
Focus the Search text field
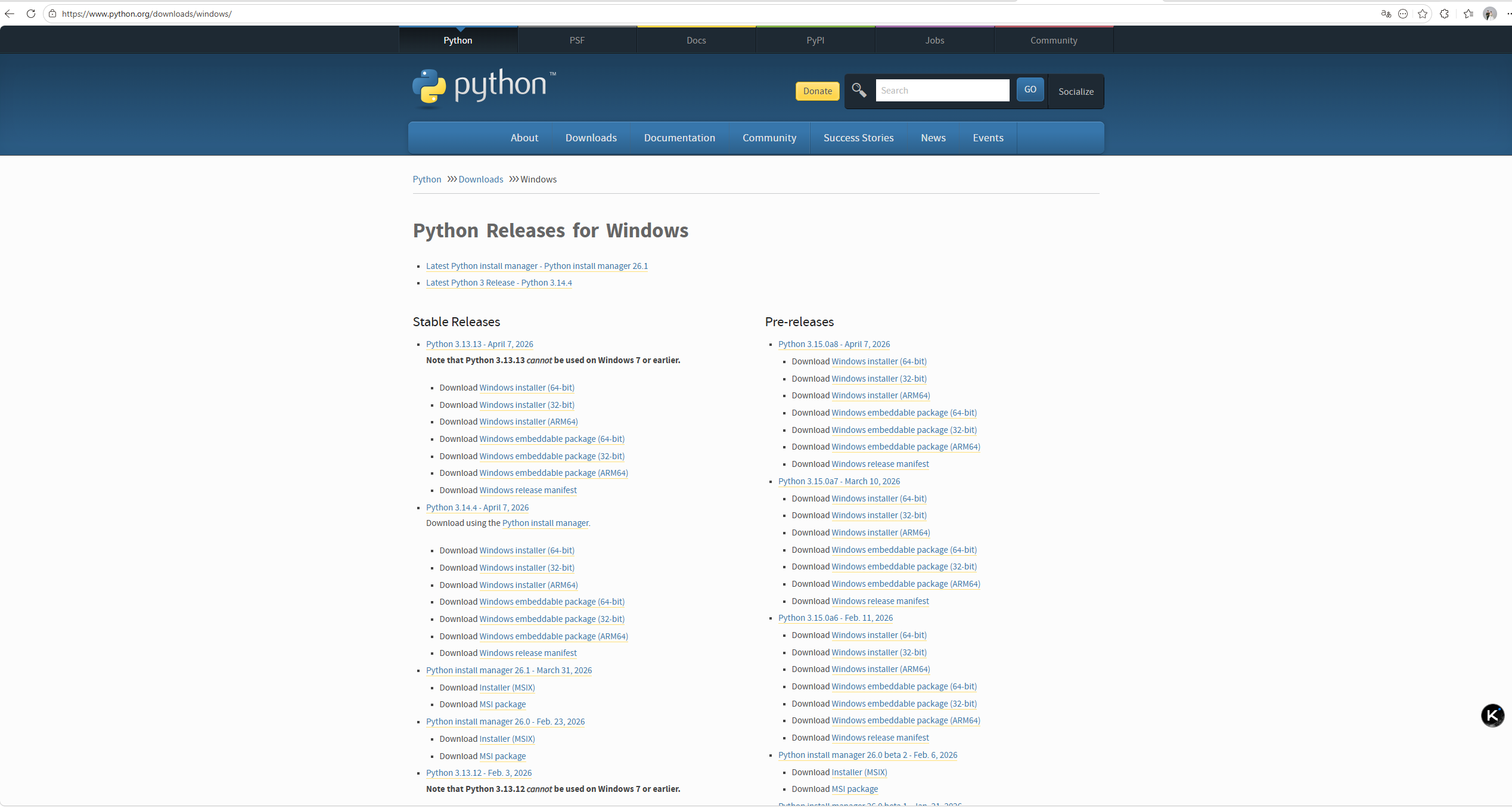point(942,91)
